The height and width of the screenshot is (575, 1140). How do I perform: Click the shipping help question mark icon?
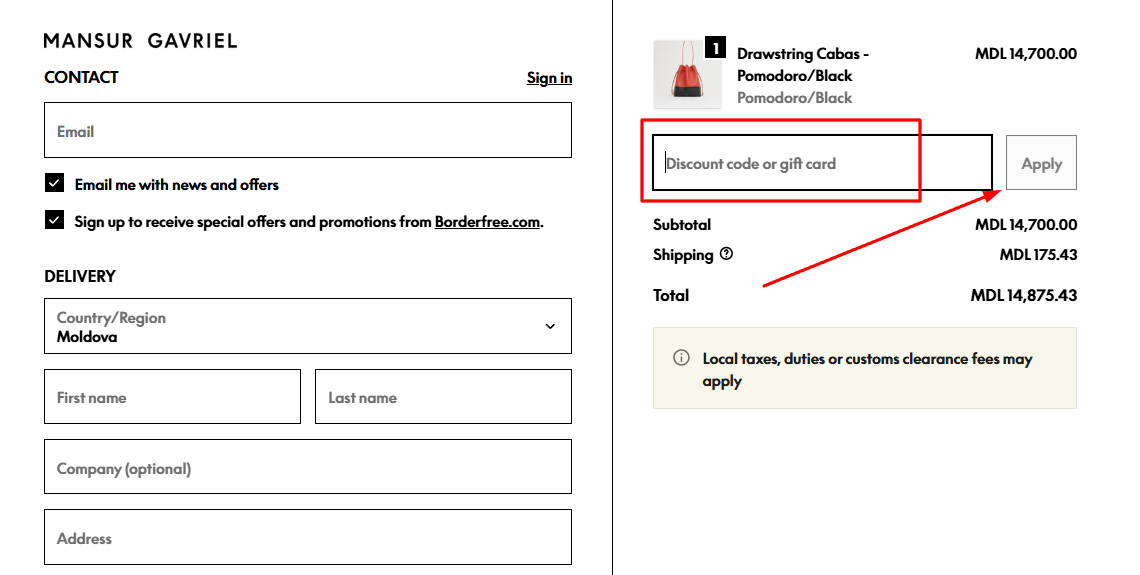pos(726,254)
